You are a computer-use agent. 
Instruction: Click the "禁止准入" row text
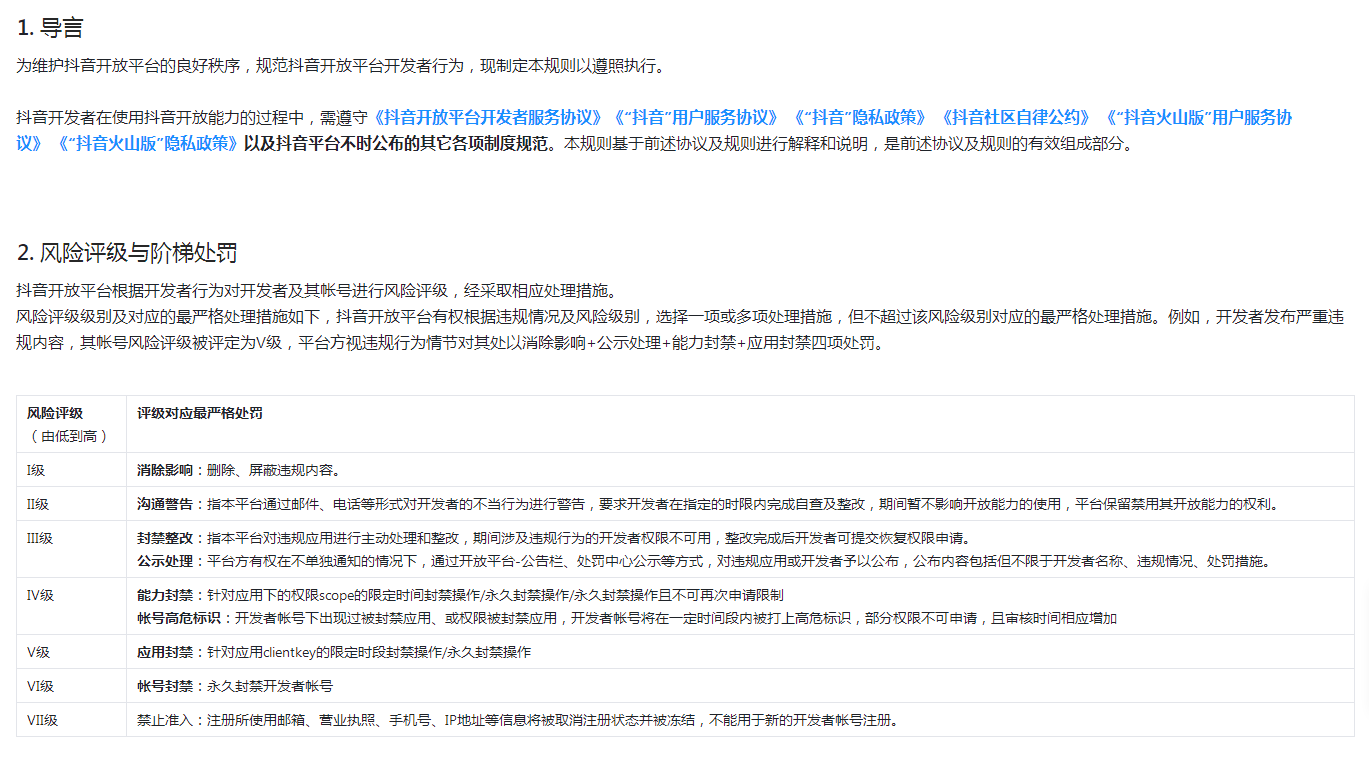(517, 720)
